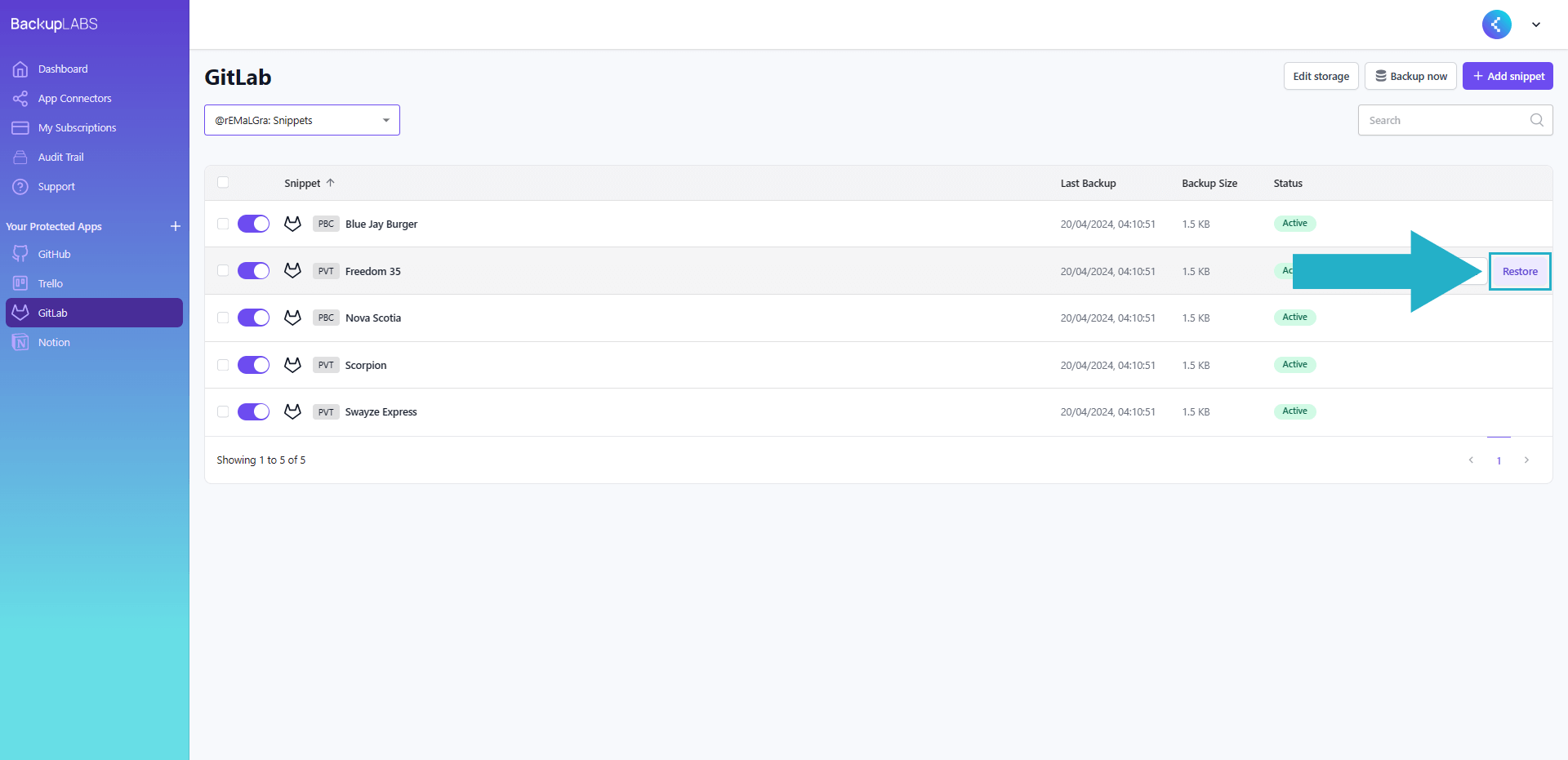The image size is (1568, 760).
Task: Click the search magnifier icon
Action: click(1537, 120)
